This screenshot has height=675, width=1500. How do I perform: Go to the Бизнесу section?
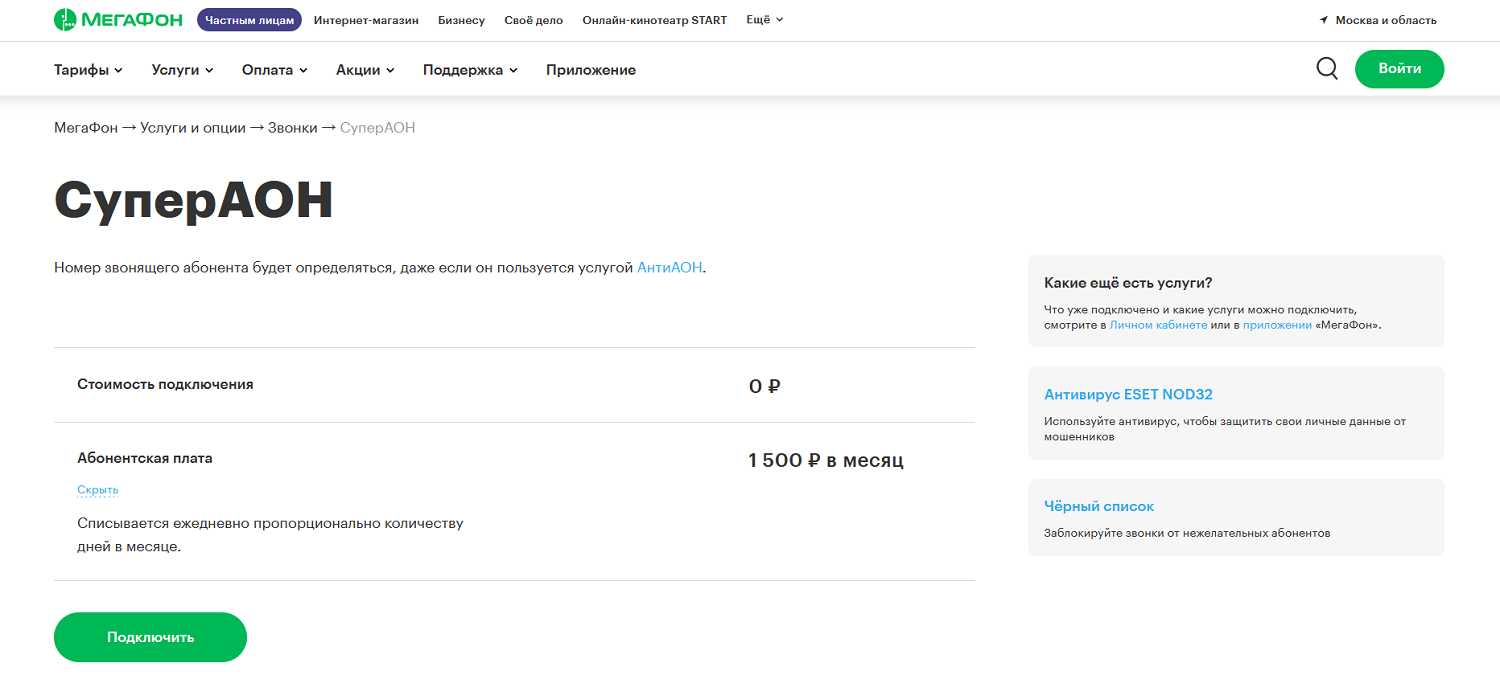coord(461,20)
